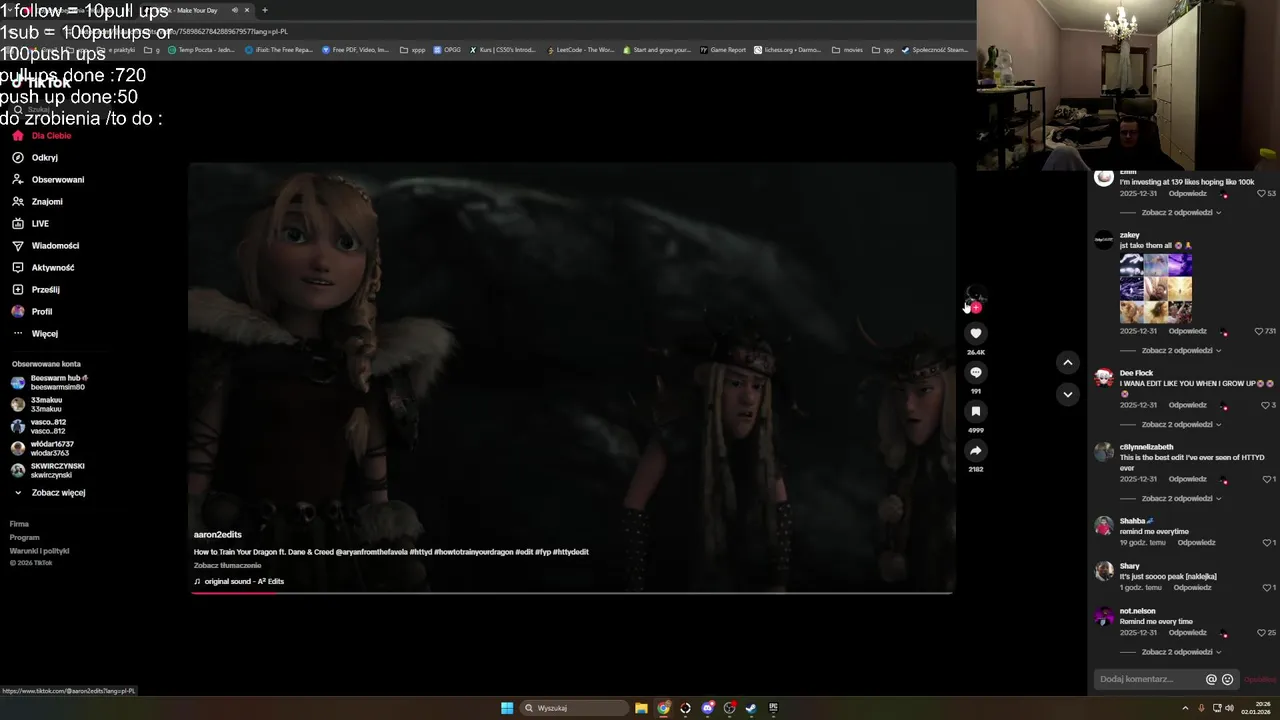Expand replies under Dee Flock's comment

tap(1181, 425)
